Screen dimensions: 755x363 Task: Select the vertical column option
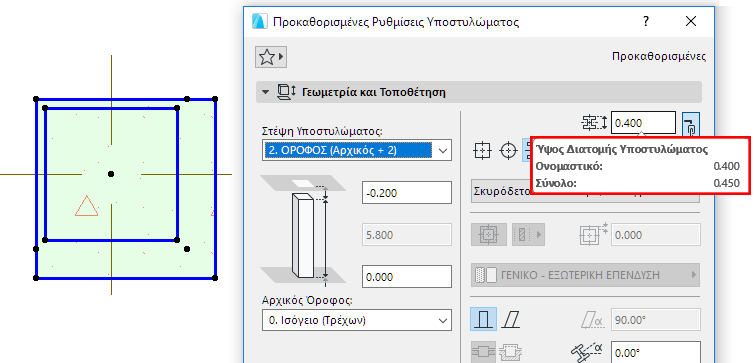pyautogui.click(x=483, y=319)
